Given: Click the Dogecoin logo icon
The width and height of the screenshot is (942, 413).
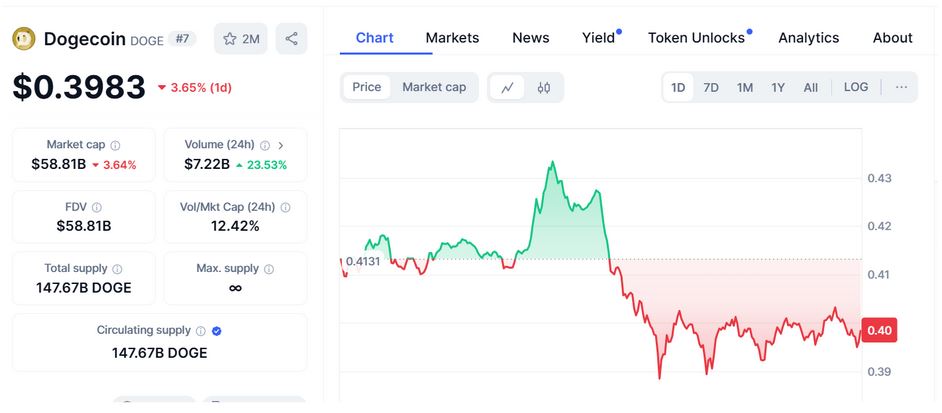Looking at the screenshot, I should click(23, 39).
